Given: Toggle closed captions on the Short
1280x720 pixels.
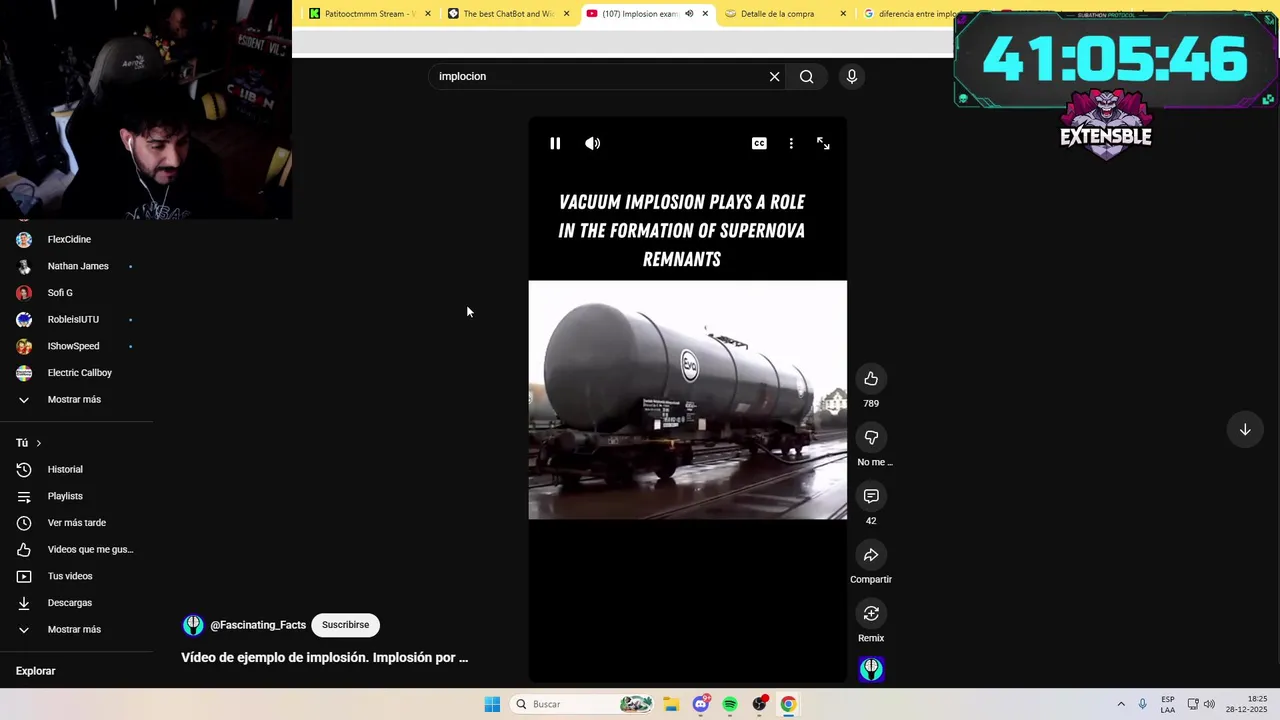Looking at the screenshot, I should [759, 143].
